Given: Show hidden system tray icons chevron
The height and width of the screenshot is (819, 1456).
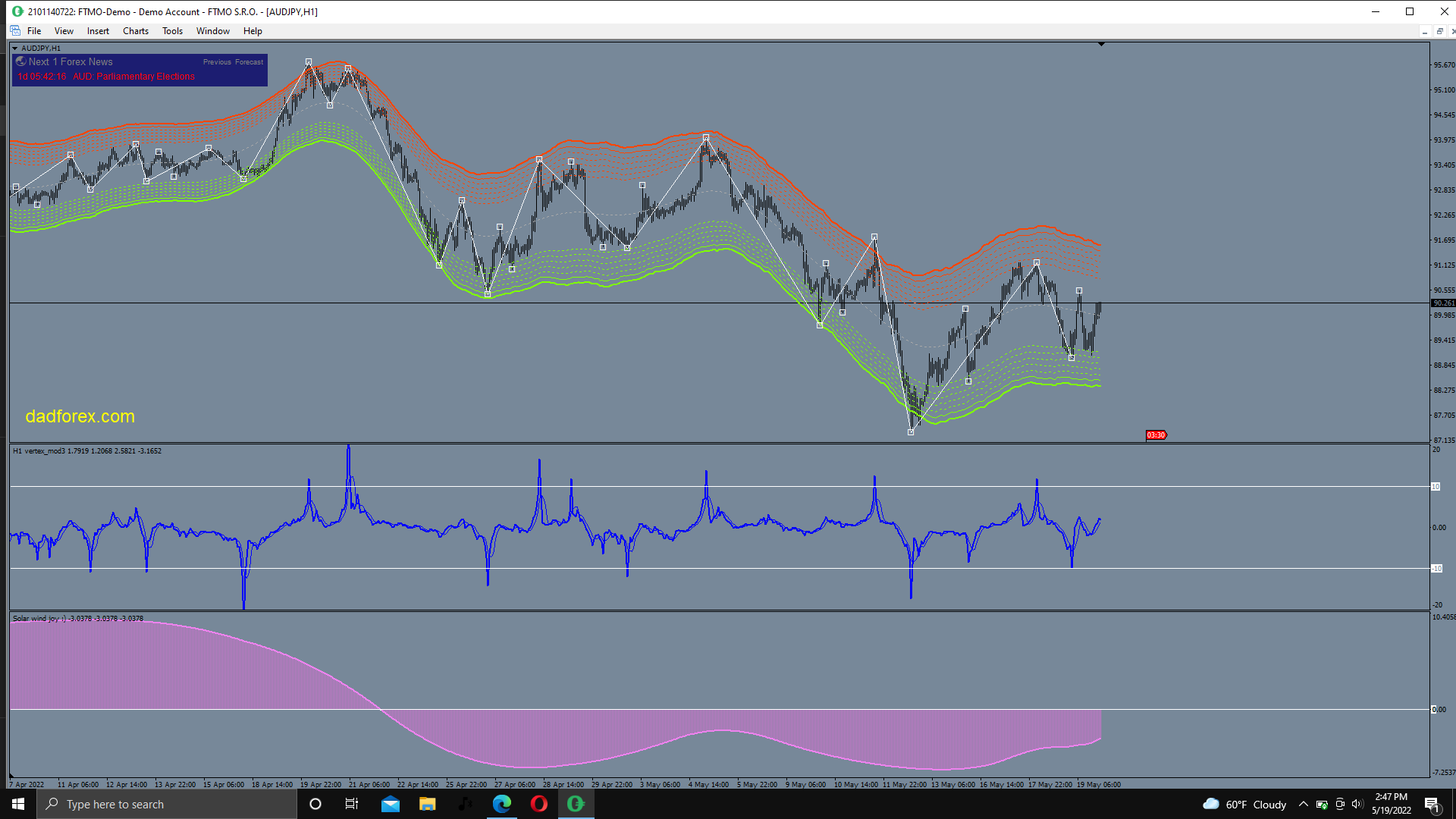Looking at the screenshot, I should click(x=1303, y=804).
